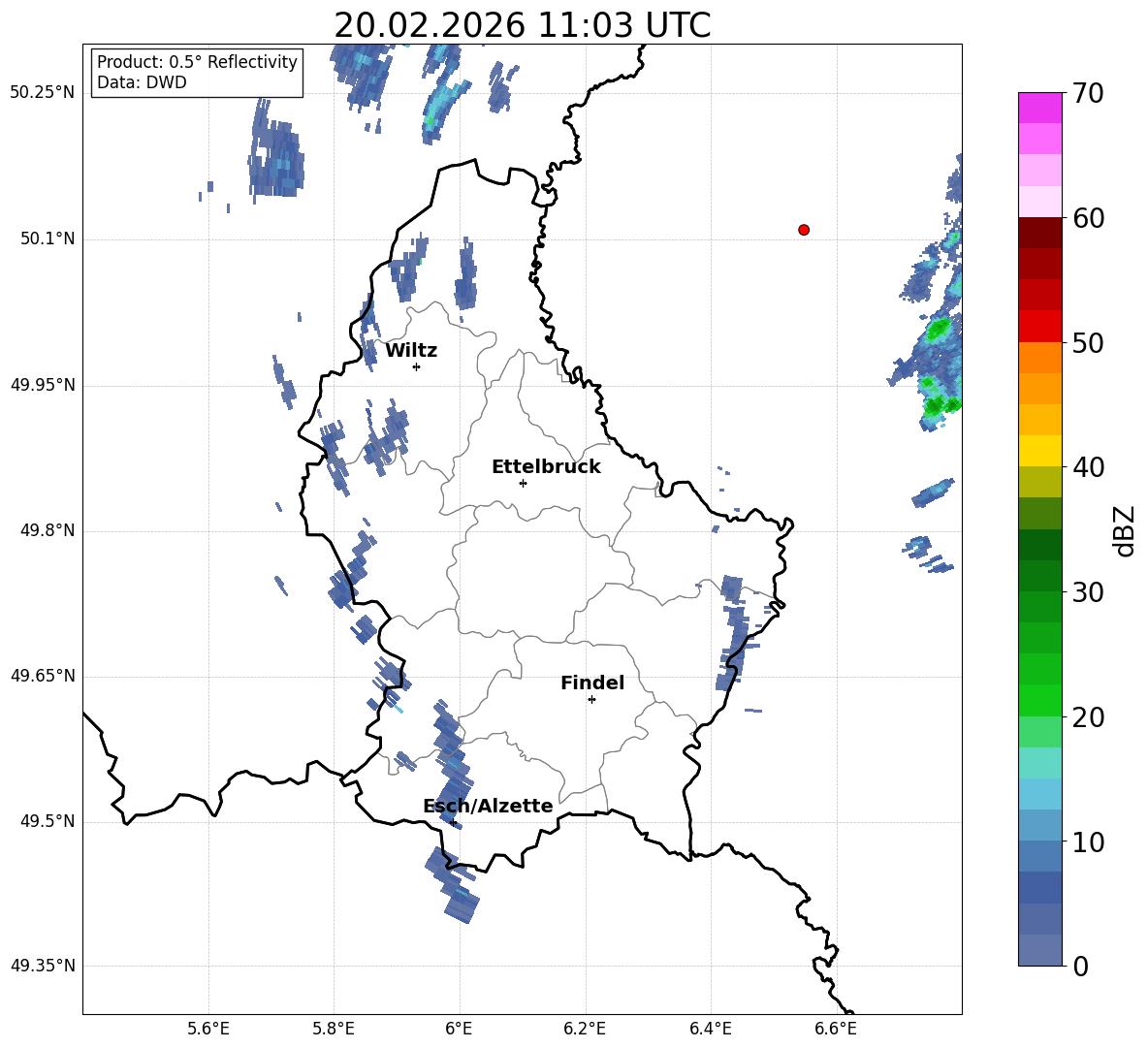Select the Findel city label
The image size is (1148, 1048).
[592, 683]
